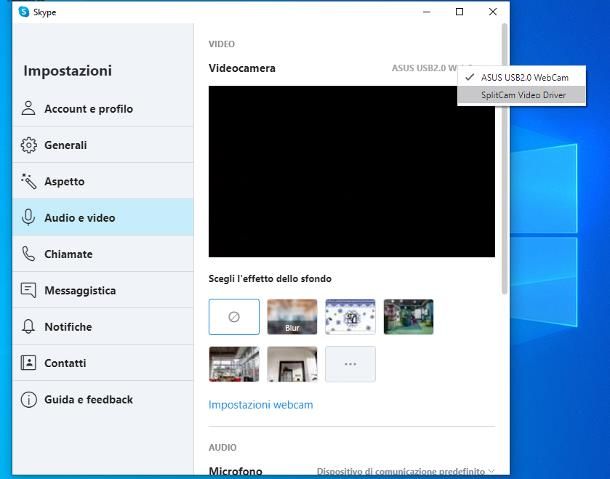Choose the green room background thumbnail
The image size is (610, 479).
[408, 317]
